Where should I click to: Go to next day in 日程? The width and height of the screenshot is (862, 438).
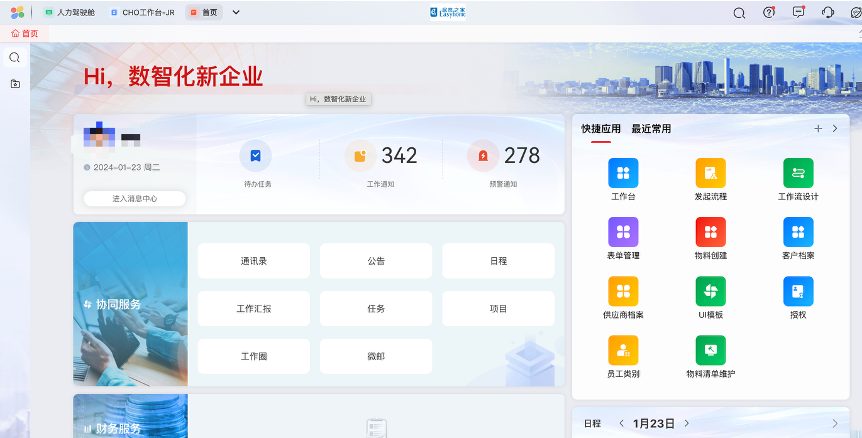click(x=686, y=423)
